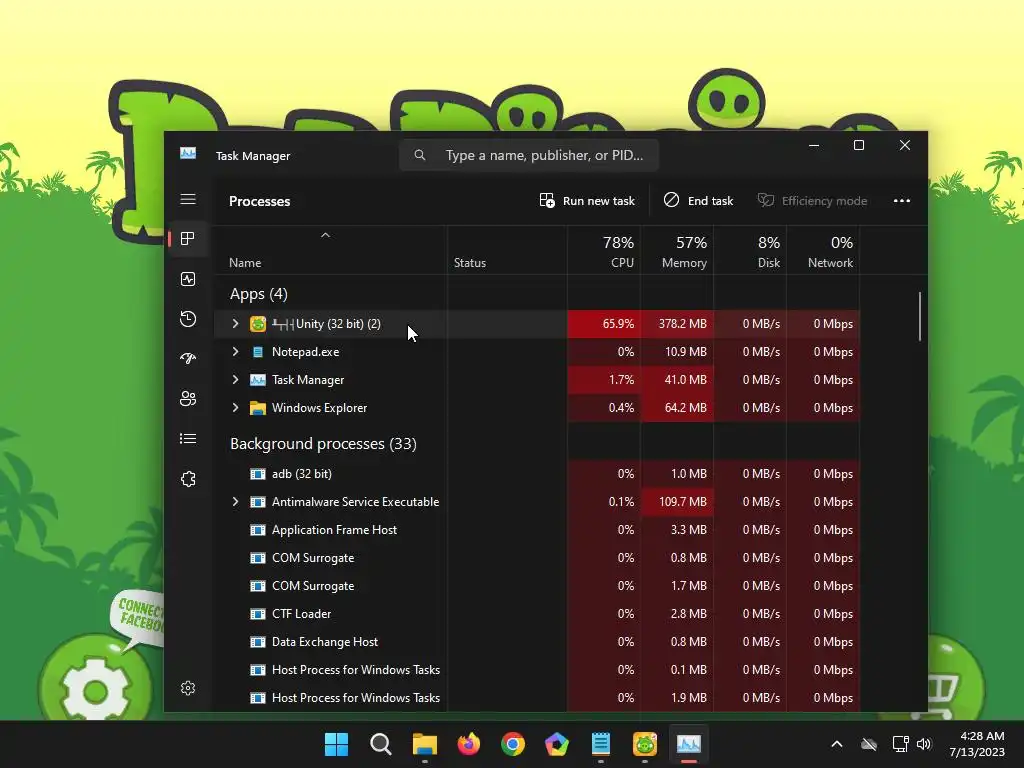Sort processes by Network column
This screenshot has width=1024, height=768.
click(x=824, y=251)
